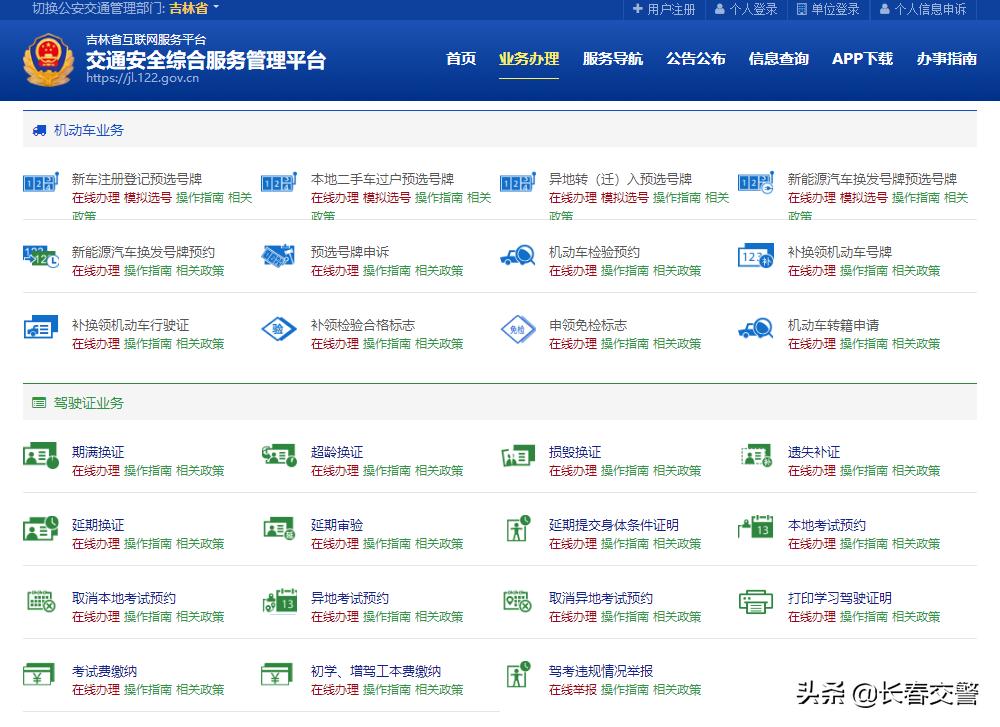The image size is (1000, 727).
Task: Click the 遗失补证 license icon
Action: 756,455
